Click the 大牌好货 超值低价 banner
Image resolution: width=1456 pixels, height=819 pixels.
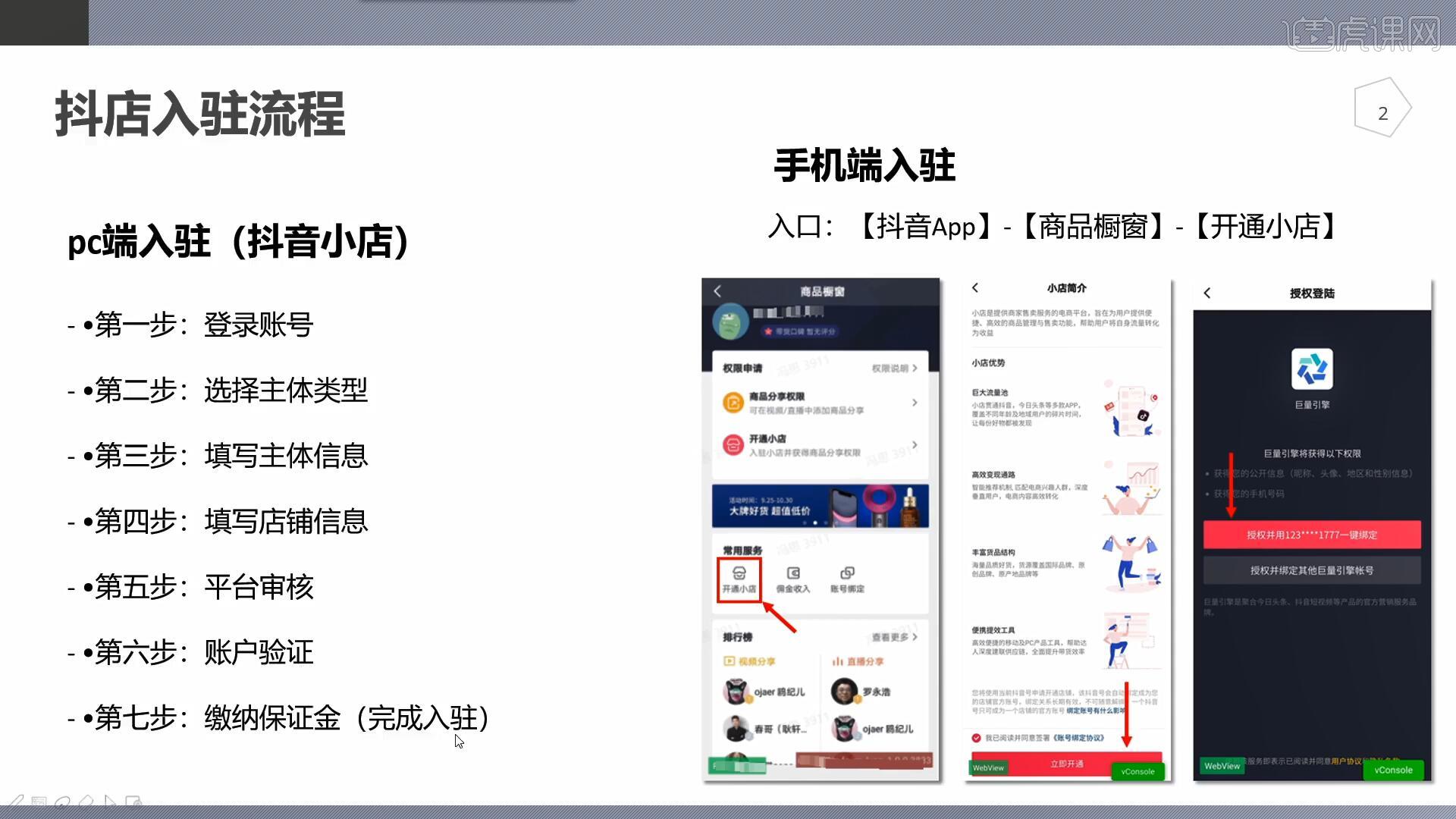(821, 506)
